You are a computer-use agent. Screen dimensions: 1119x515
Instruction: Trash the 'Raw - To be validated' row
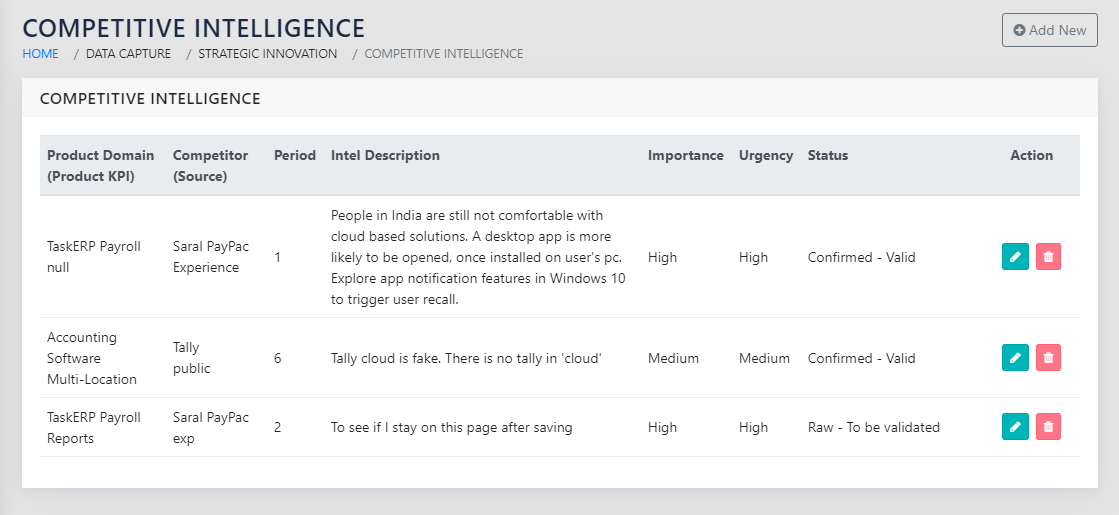[x=1048, y=427]
